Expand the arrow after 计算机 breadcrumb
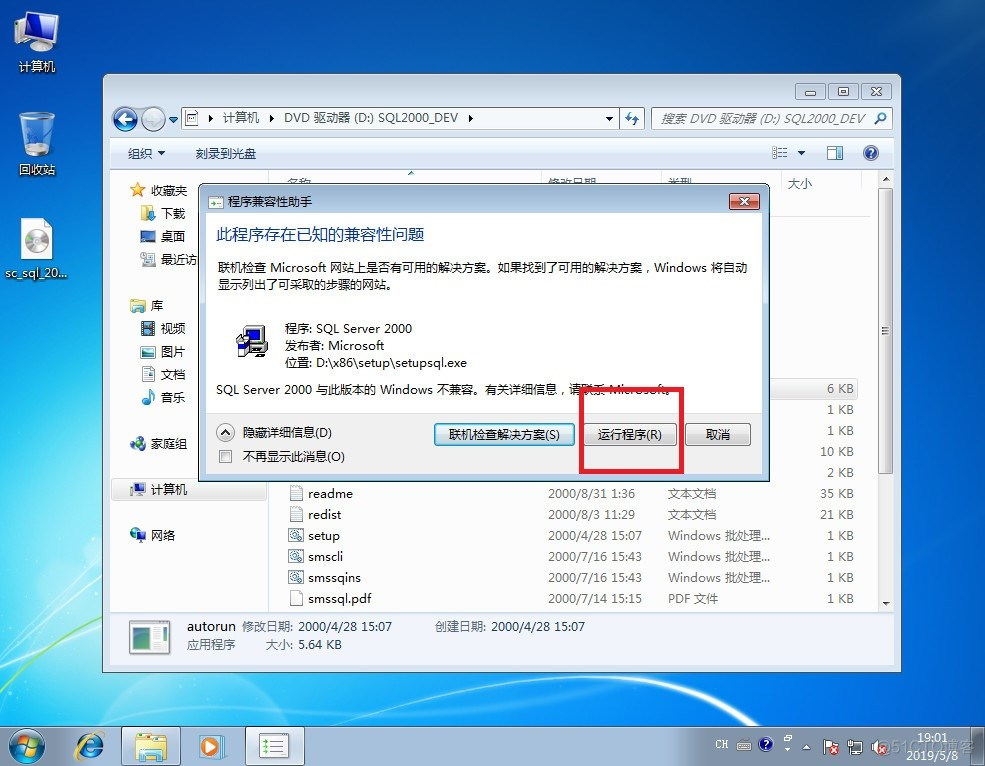Screen dimensions: 985x766 [x=271, y=118]
